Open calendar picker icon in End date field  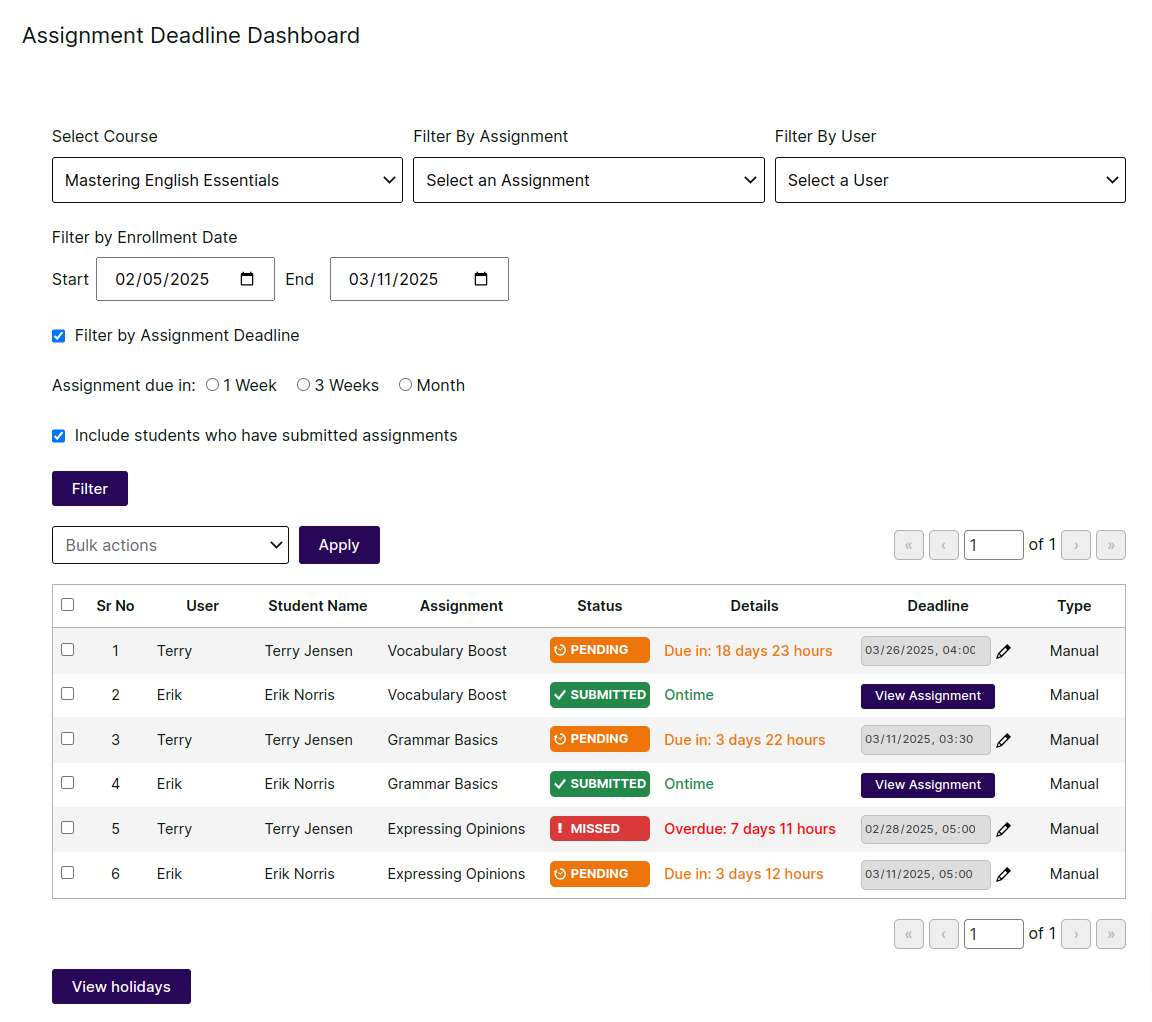click(481, 279)
